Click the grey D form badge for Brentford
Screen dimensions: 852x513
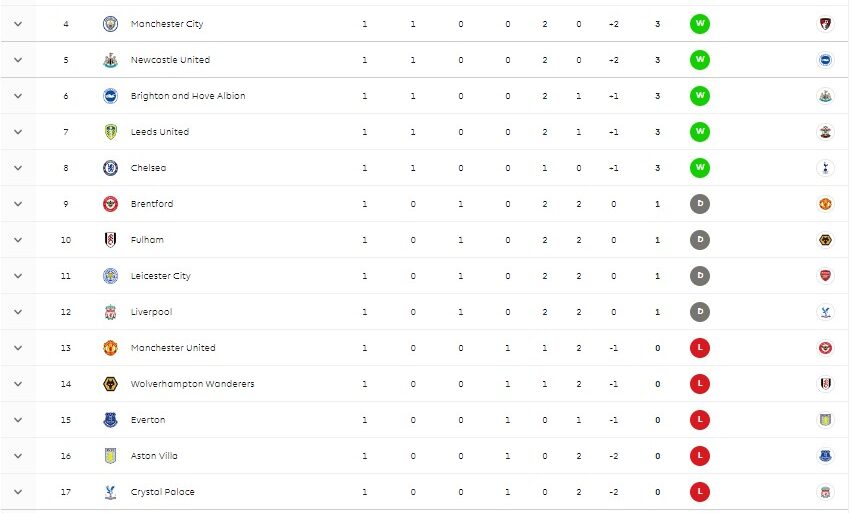(700, 204)
